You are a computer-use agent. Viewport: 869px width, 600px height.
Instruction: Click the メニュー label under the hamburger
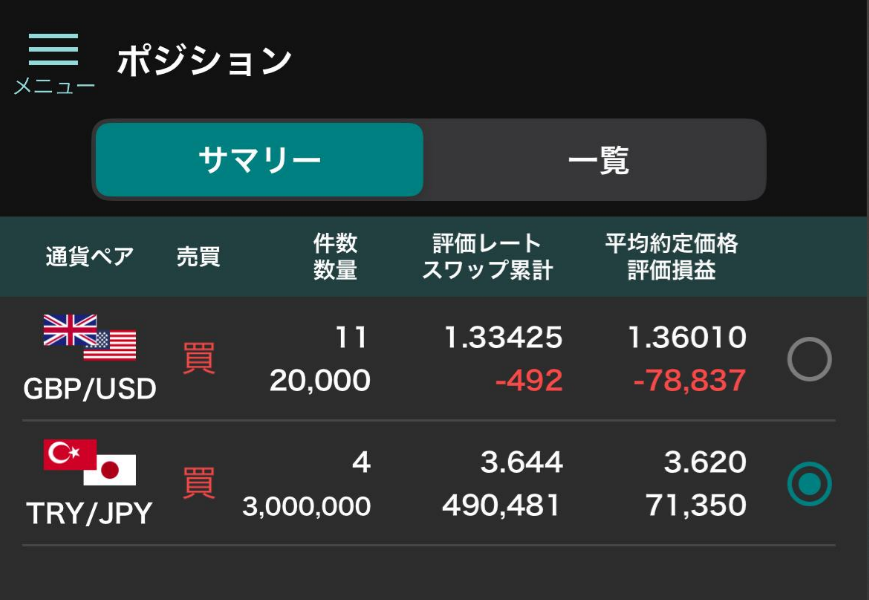[54, 86]
